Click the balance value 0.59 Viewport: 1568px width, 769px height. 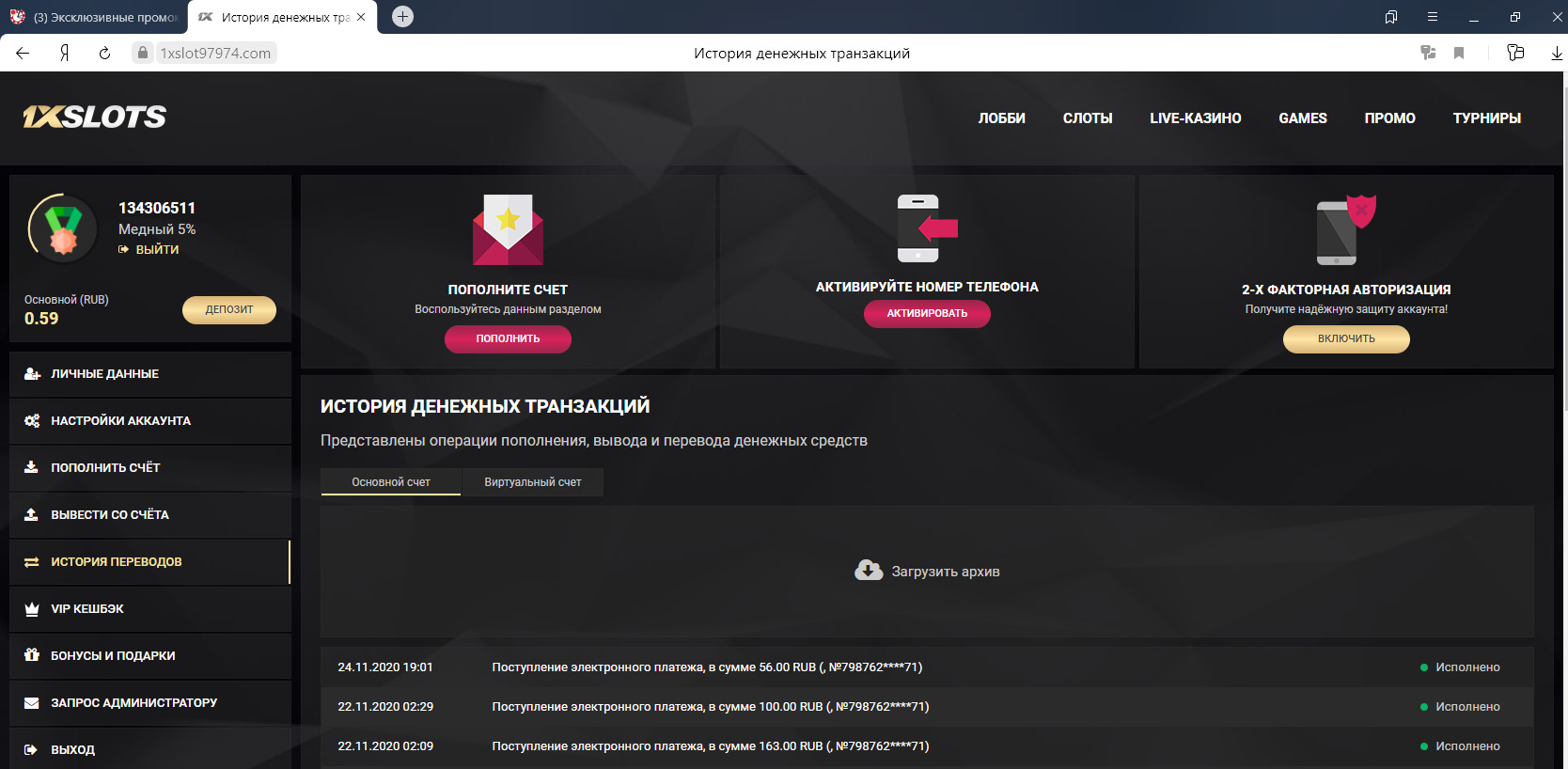pos(41,319)
